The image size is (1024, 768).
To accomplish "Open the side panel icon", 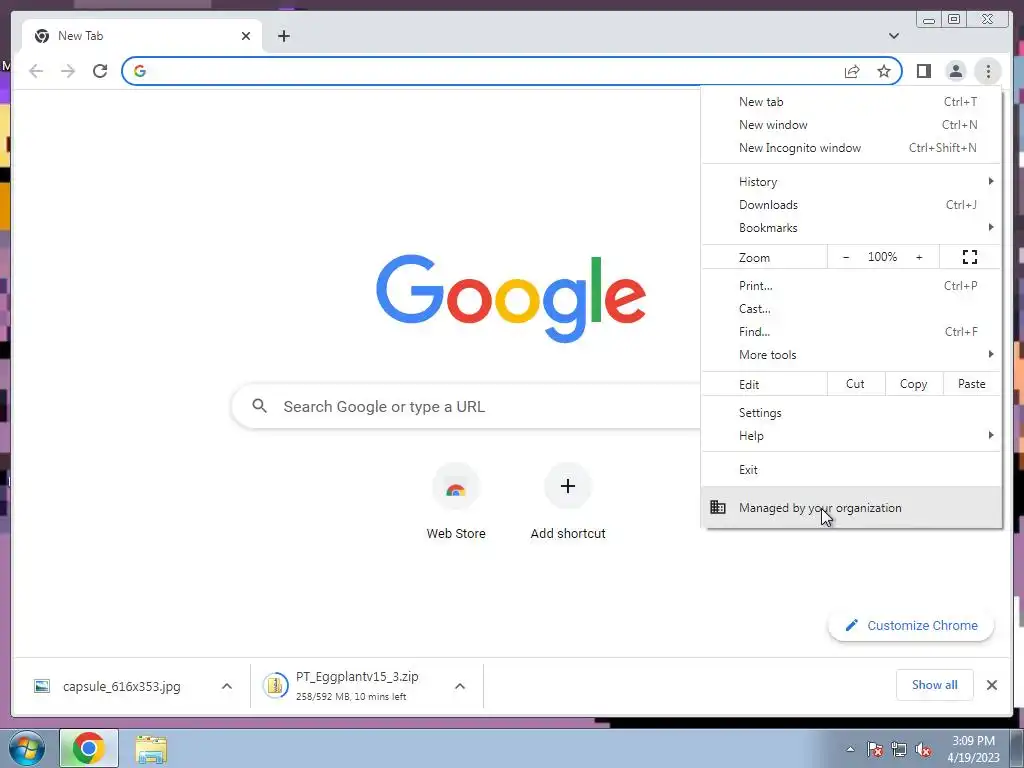I will 923,71.
